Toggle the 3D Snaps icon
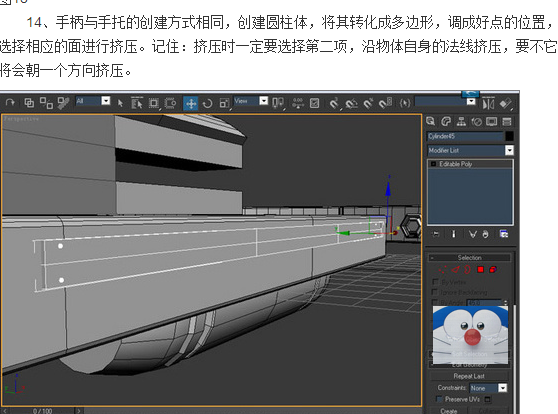Screen dimensions: 558x414 [334, 103]
